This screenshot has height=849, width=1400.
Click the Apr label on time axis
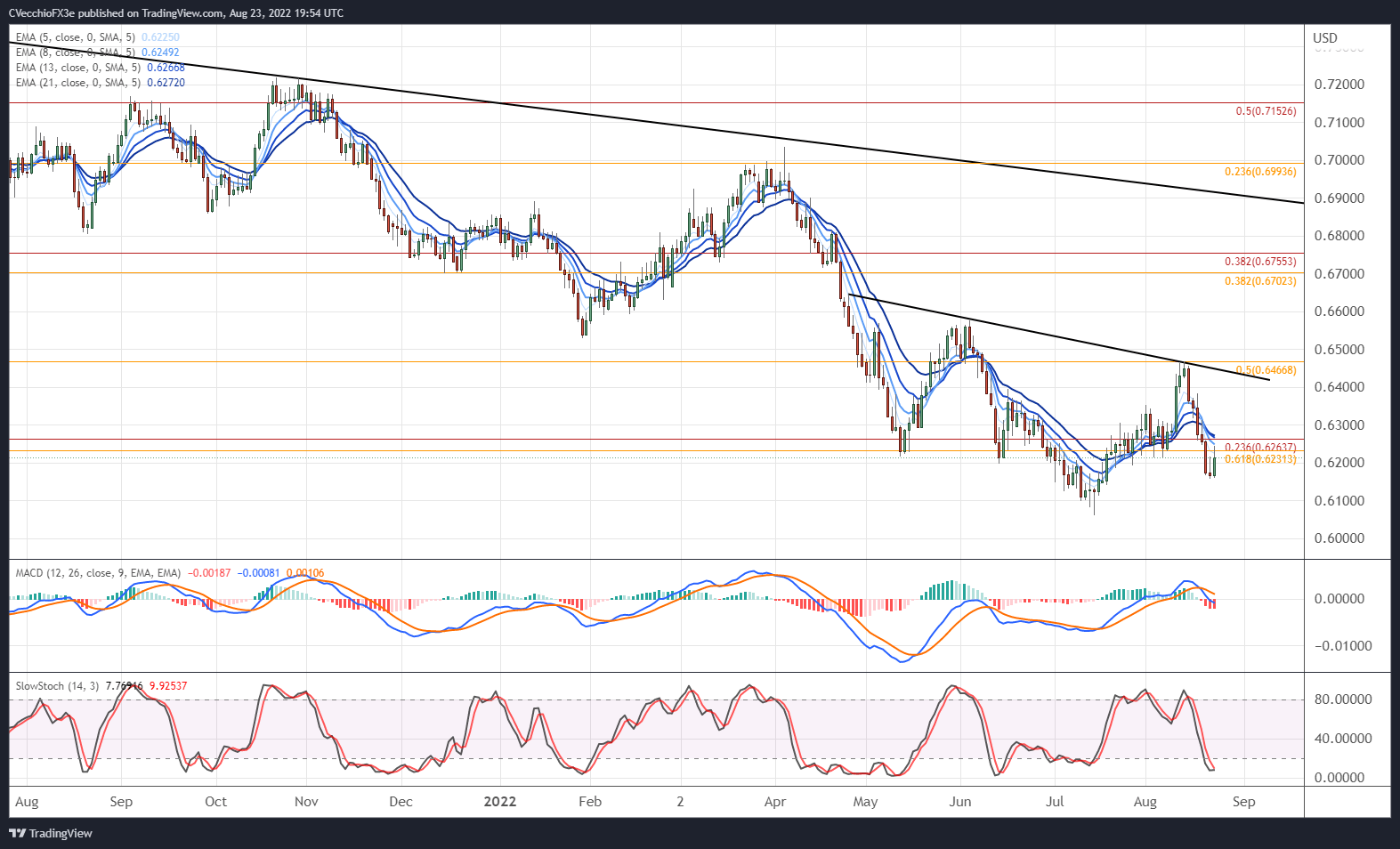pyautogui.click(x=775, y=802)
